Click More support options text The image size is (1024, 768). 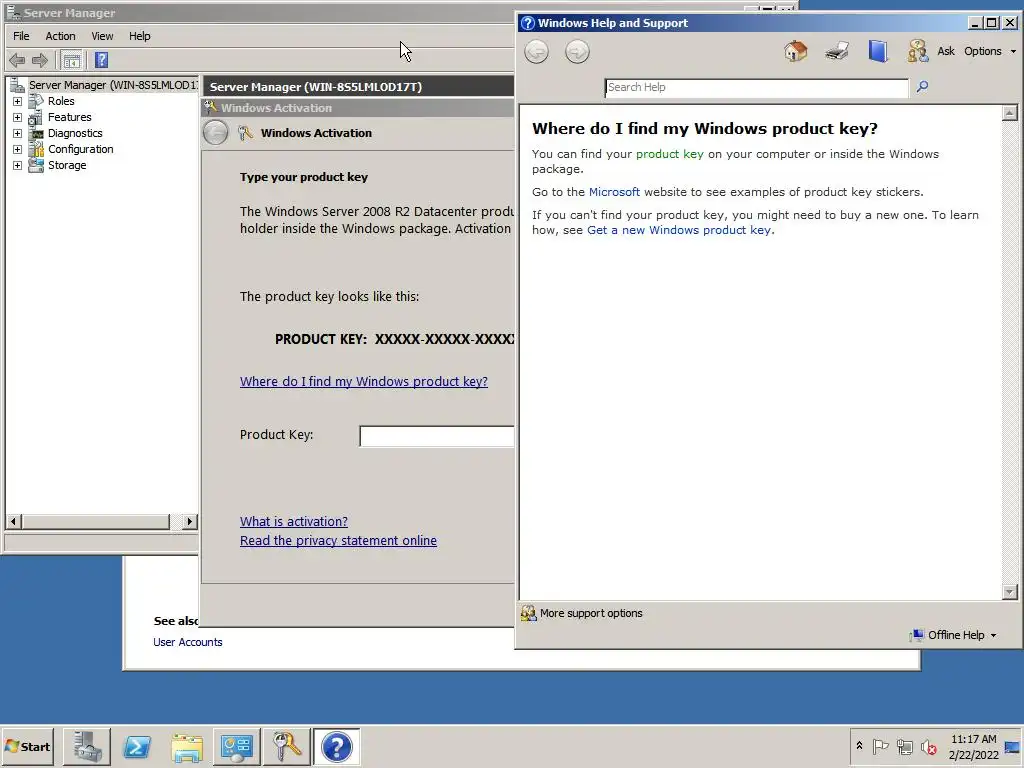tap(591, 613)
